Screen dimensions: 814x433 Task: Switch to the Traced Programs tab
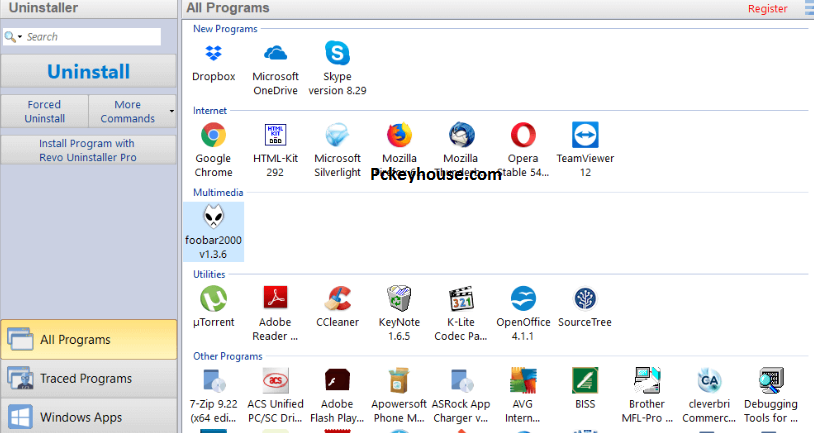(x=89, y=378)
